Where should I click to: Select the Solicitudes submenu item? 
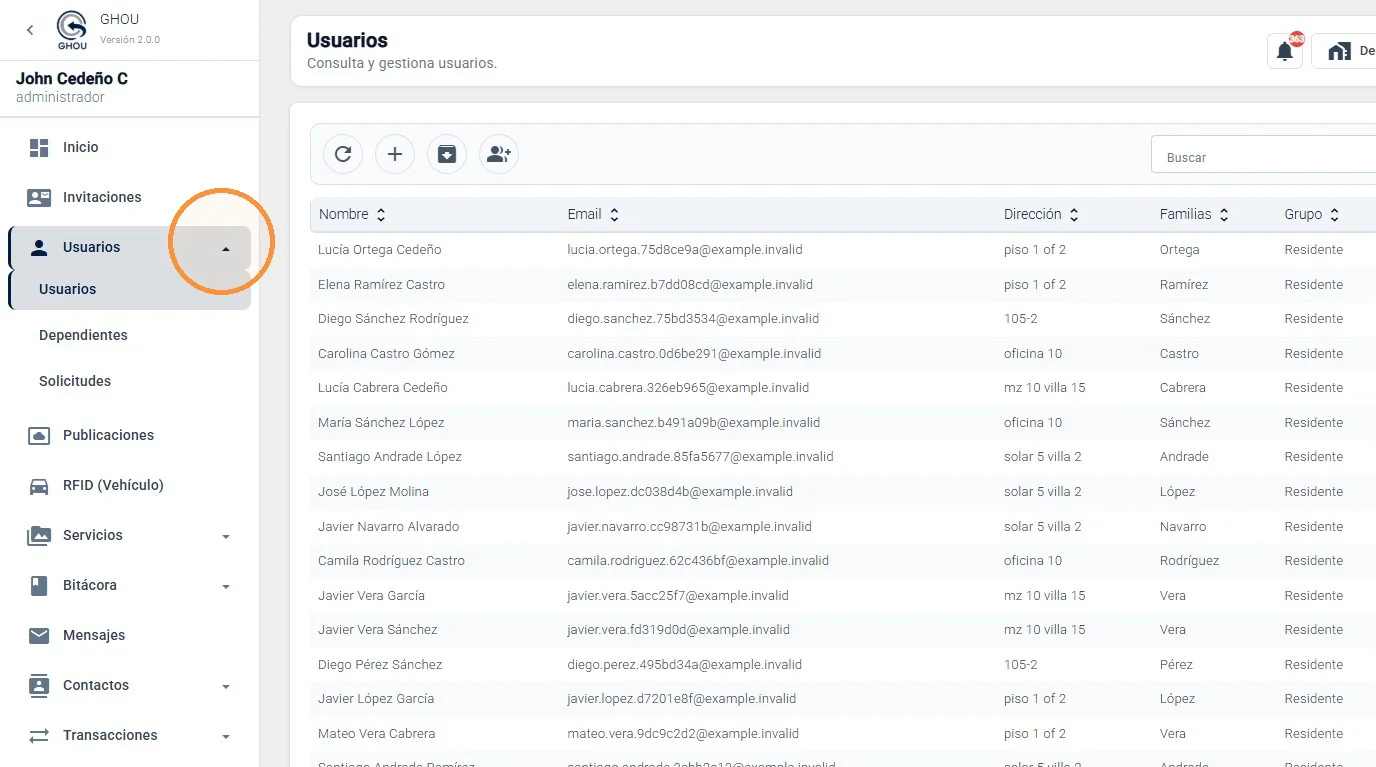[129, 381]
